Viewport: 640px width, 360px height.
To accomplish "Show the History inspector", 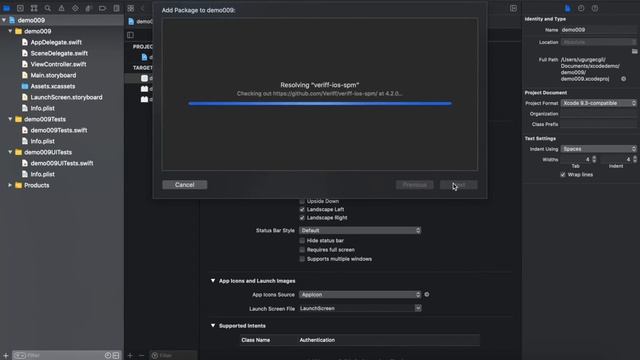I will point(581,8).
